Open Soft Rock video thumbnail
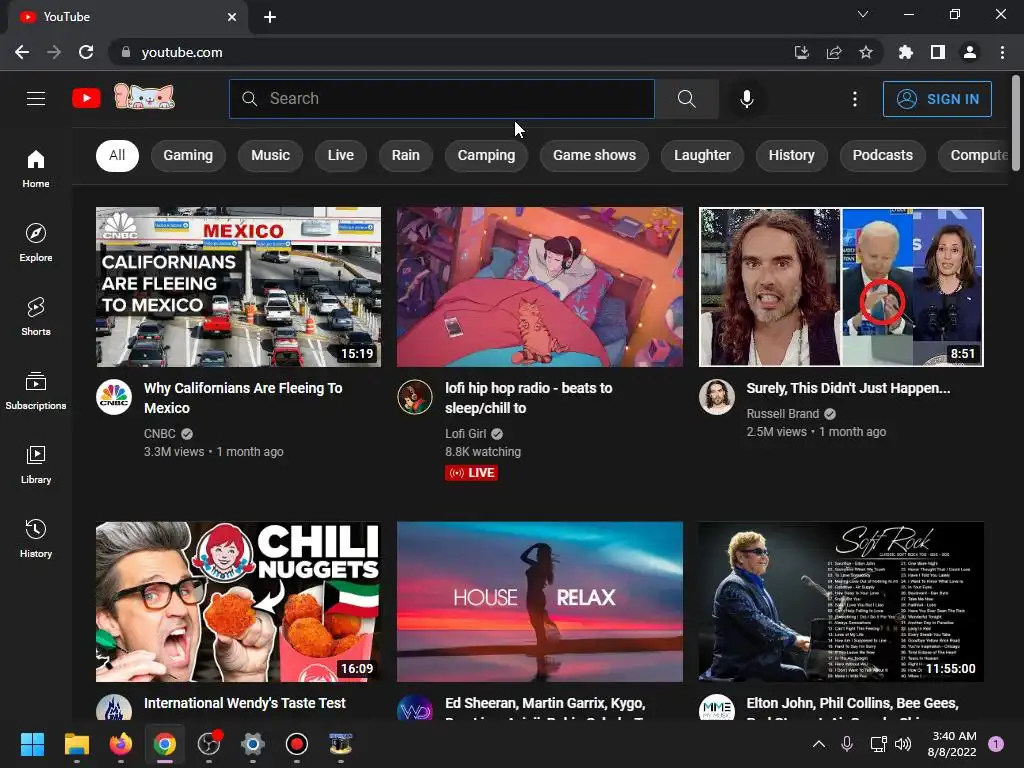This screenshot has width=1024, height=768. point(841,601)
